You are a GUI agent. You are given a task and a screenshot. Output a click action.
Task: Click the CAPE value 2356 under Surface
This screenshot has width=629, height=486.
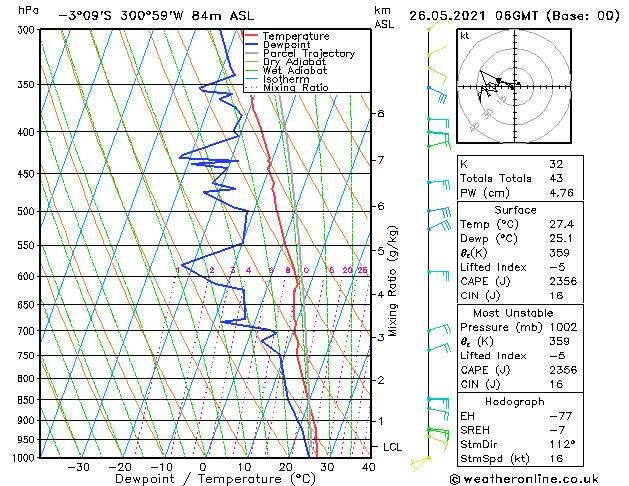coord(563,281)
